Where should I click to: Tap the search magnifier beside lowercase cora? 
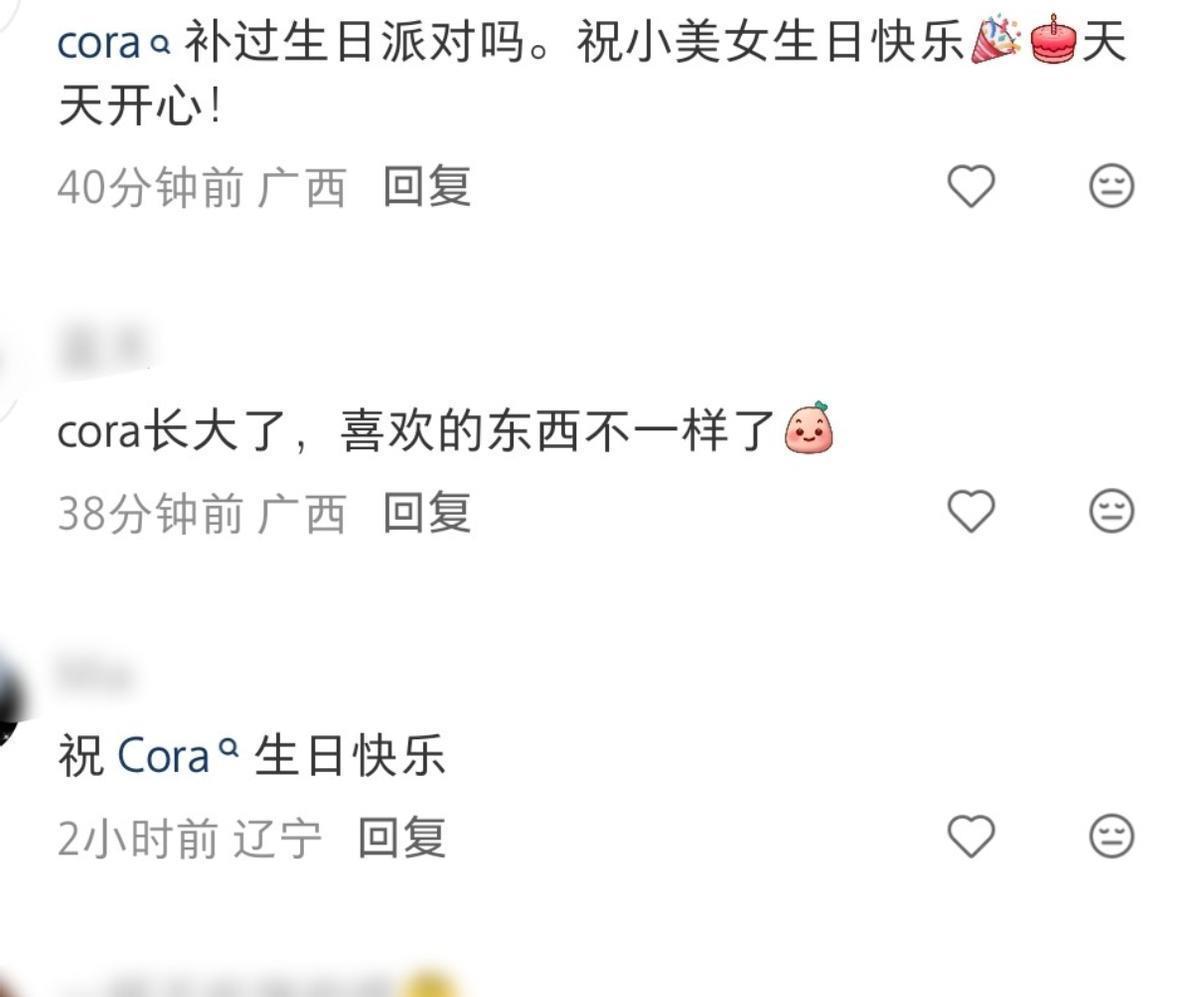point(160,47)
